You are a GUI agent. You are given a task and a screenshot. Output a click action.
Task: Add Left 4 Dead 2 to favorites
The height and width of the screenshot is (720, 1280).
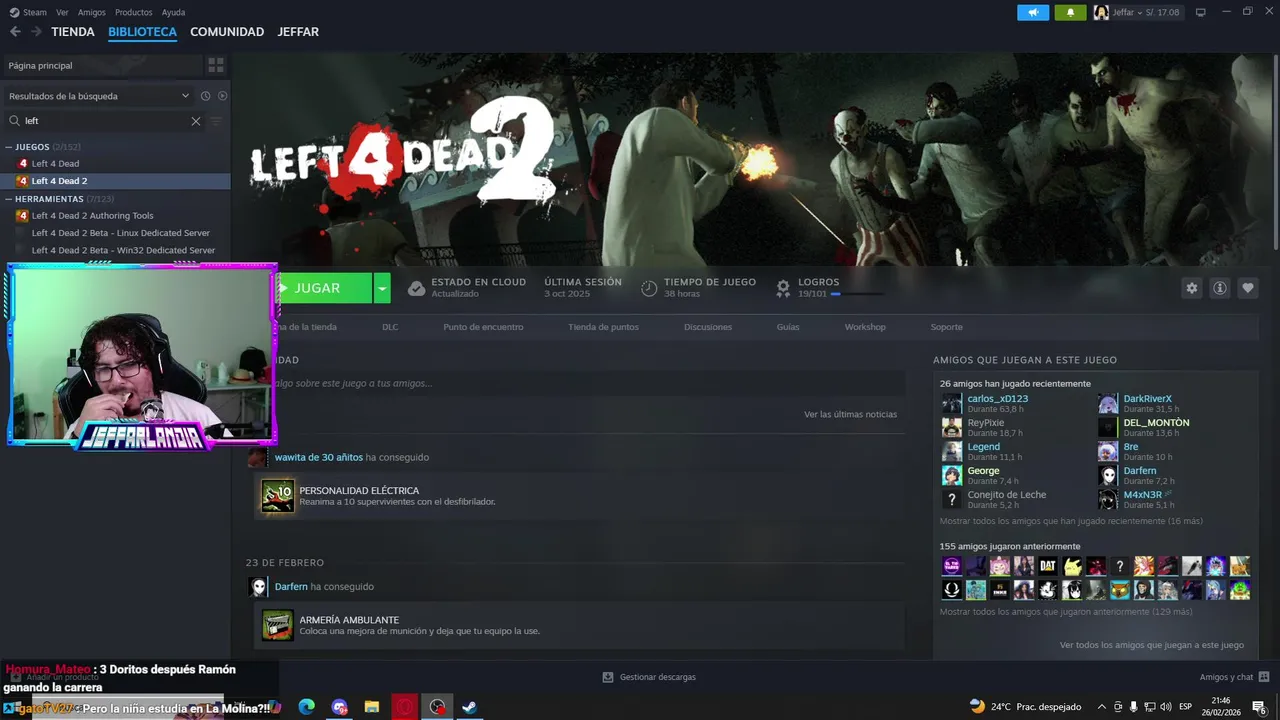[x=1247, y=288]
